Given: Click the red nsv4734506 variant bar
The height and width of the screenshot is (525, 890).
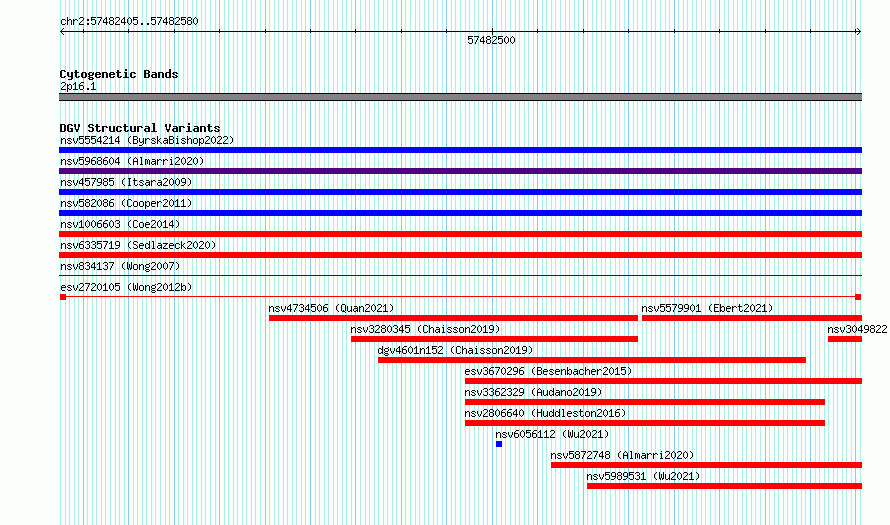Looking at the screenshot, I should (x=454, y=318).
